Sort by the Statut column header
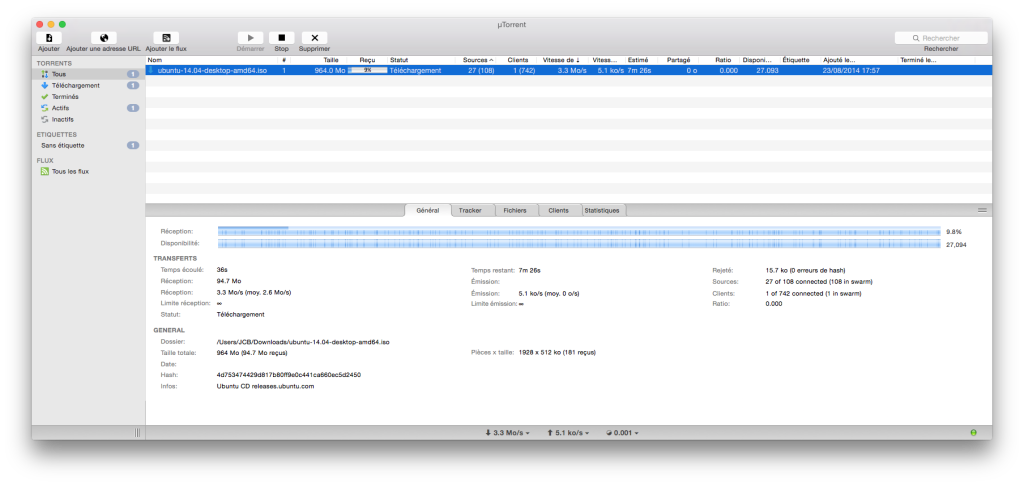The width and height of the screenshot is (1024, 485). [421, 60]
